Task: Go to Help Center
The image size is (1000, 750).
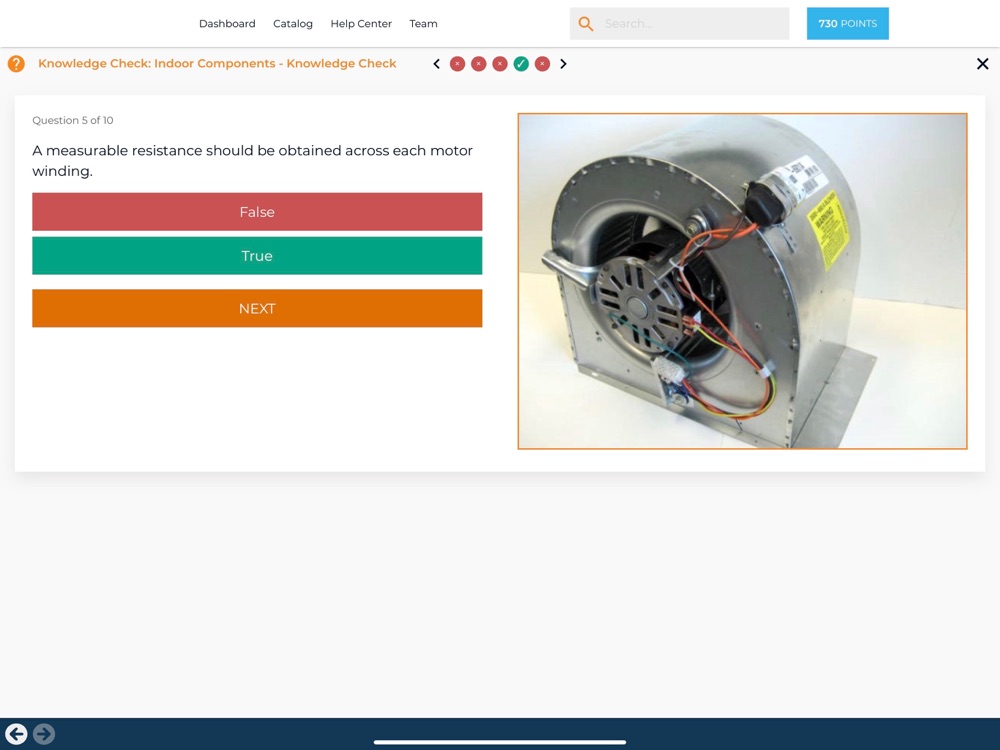Action: (x=361, y=24)
